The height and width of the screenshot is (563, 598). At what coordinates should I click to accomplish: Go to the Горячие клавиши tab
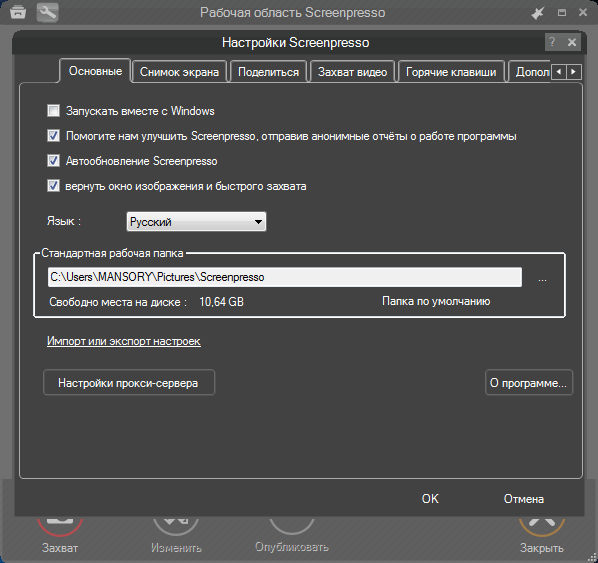(x=451, y=72)
